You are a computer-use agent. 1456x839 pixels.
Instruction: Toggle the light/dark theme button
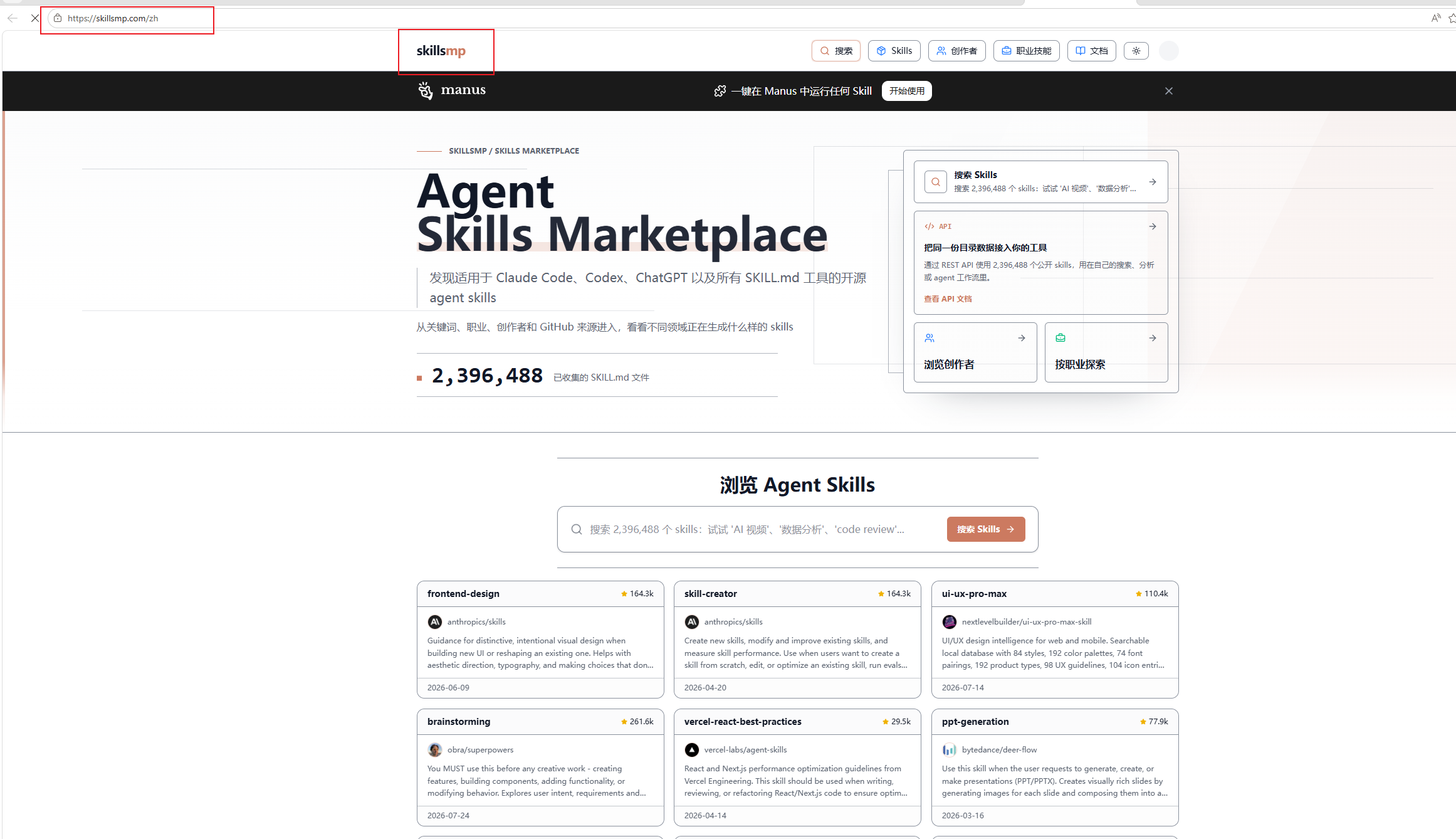(x=1136, y=51)
